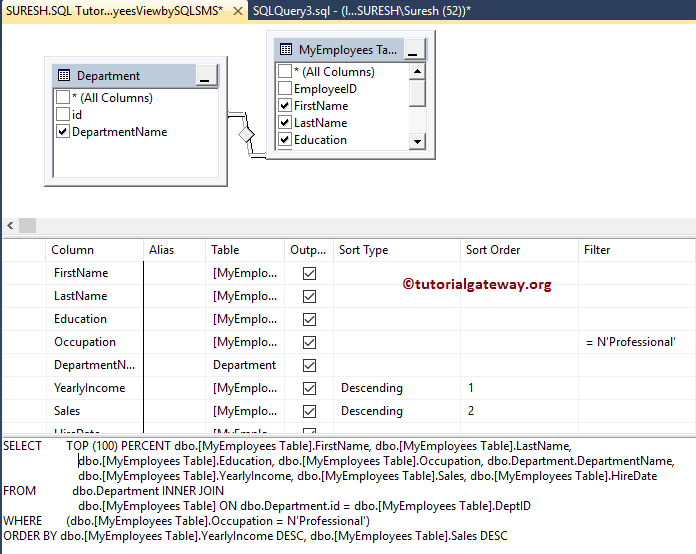Image resolution: width=696 pixels, height=554 pixels.
Task: Click the Department table icon
Action: (x=64, y=75)
